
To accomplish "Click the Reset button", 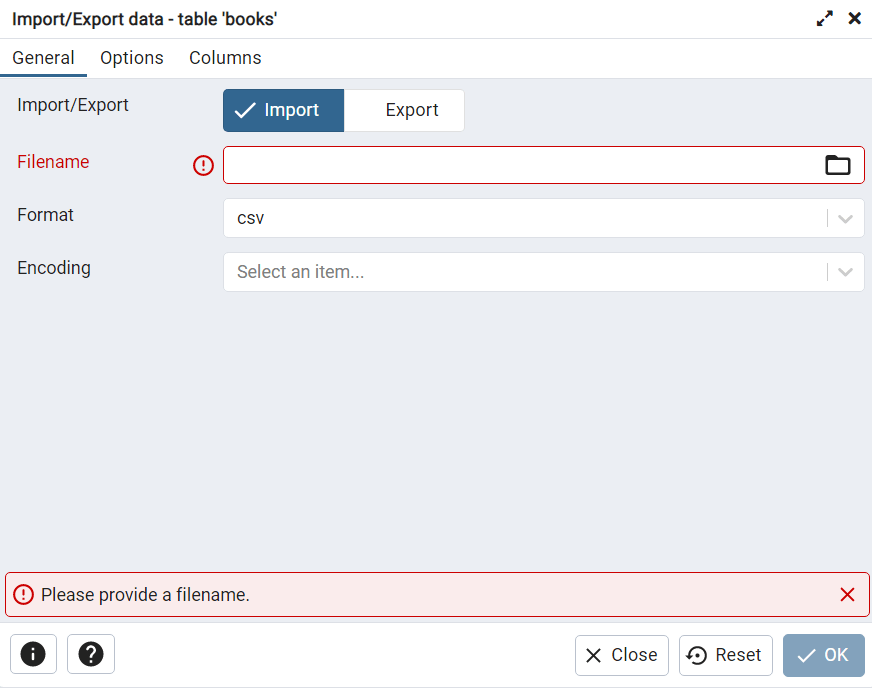I will (726, 655).
